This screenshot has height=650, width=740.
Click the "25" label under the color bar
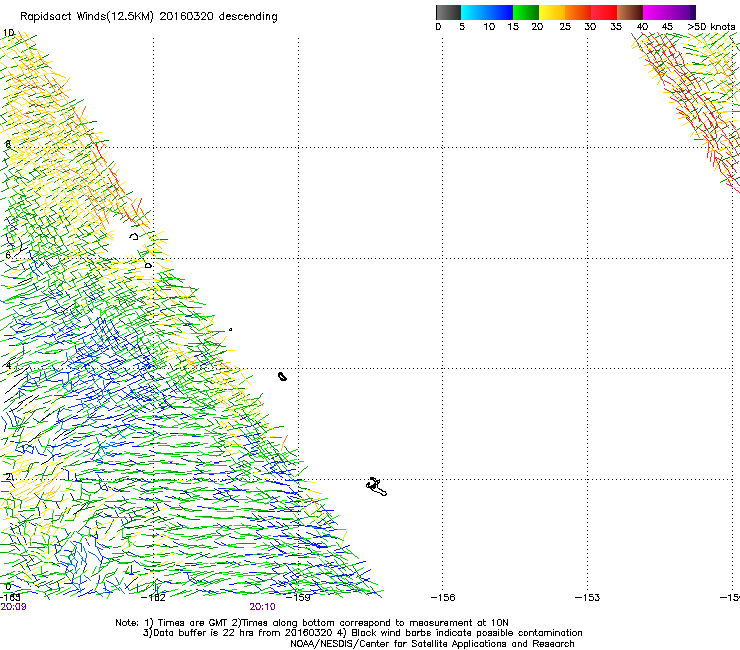pos(565,27)
